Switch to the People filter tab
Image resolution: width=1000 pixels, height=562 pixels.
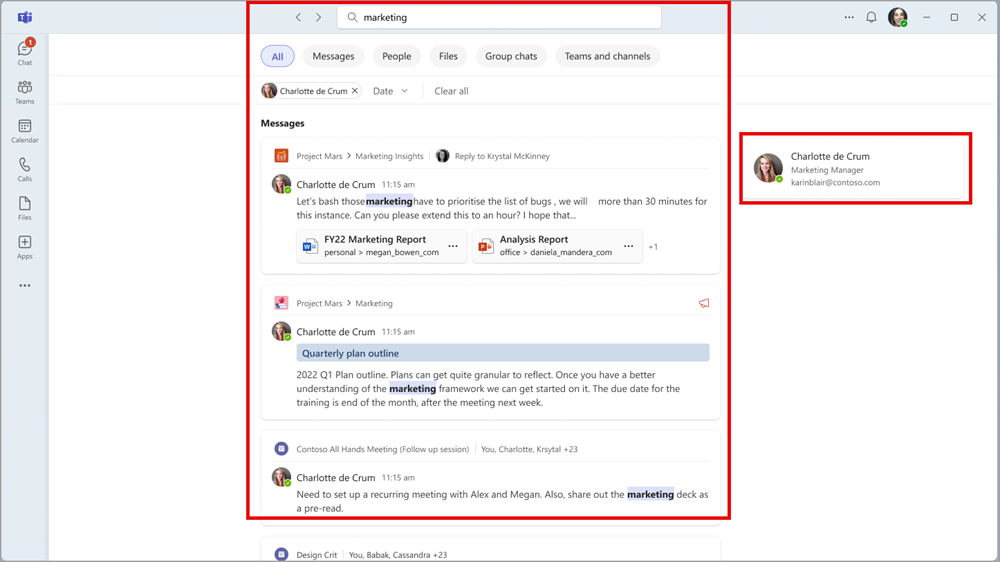point(396,56)
